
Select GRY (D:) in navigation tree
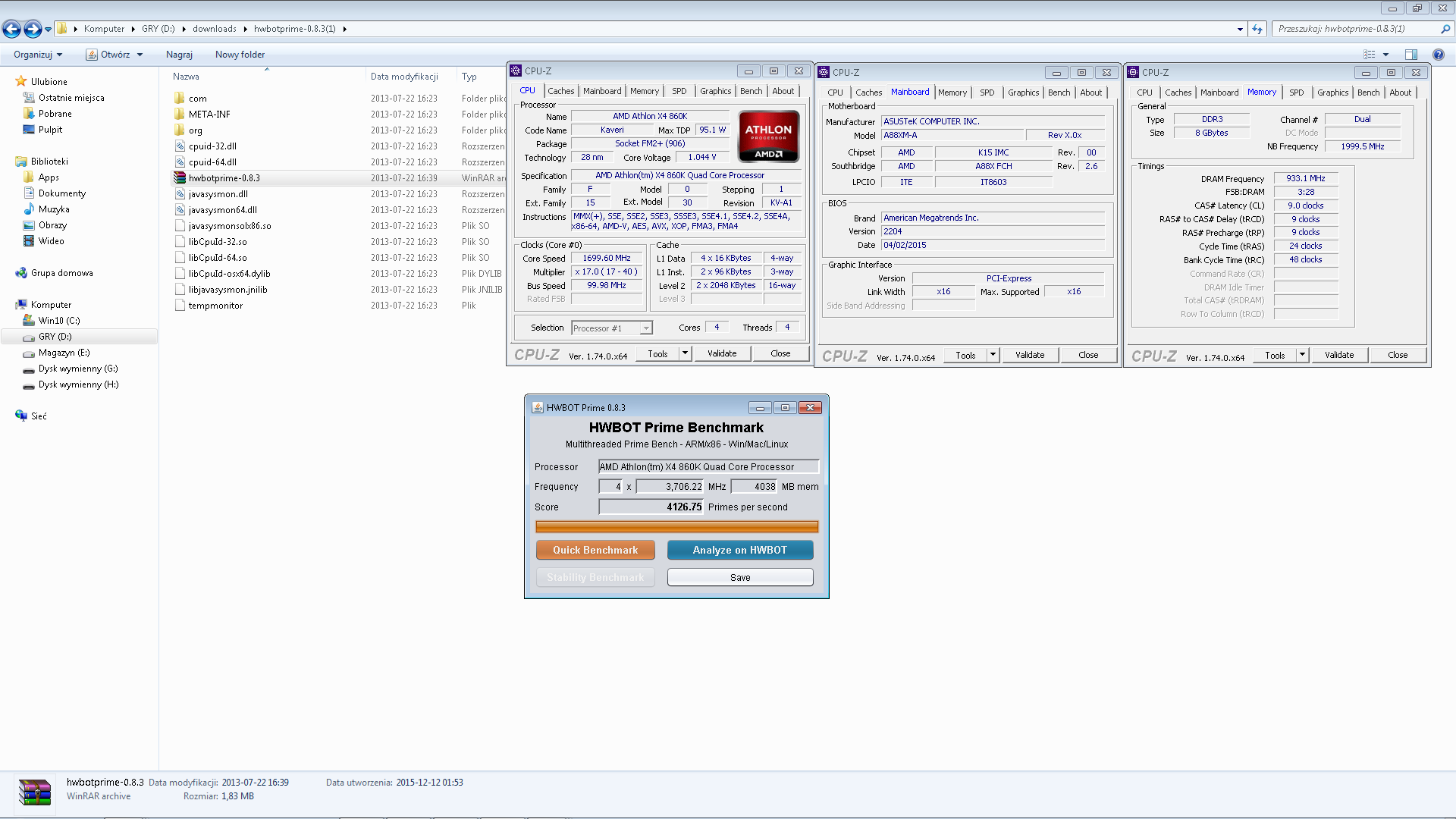click(x=55, y=337)
